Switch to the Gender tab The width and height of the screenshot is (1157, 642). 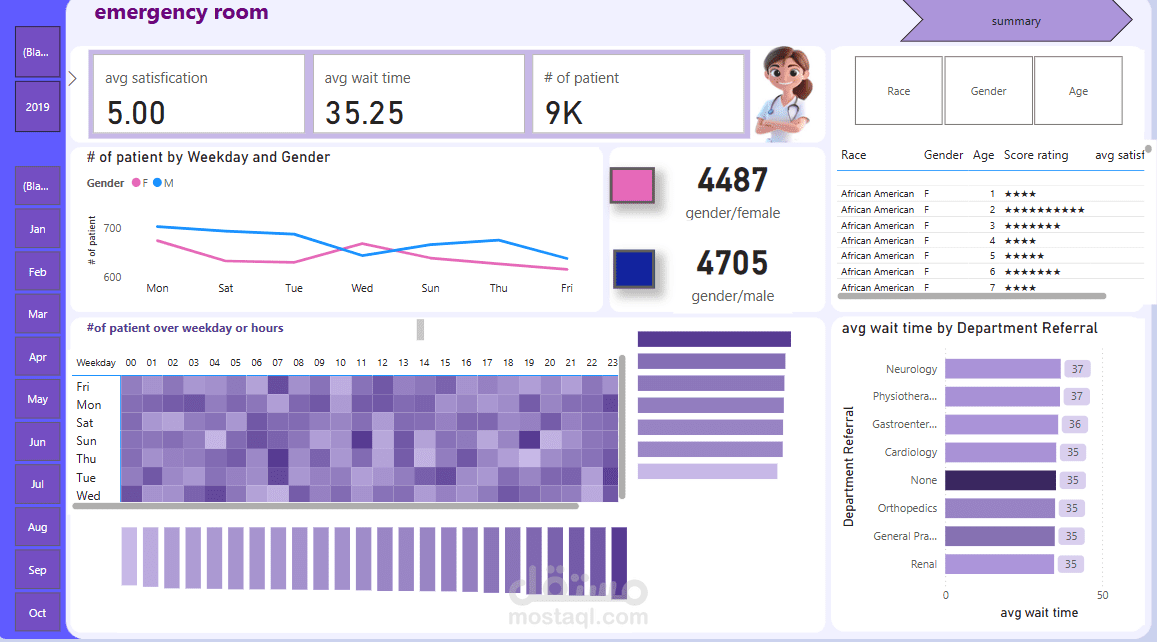click(989, 91)
